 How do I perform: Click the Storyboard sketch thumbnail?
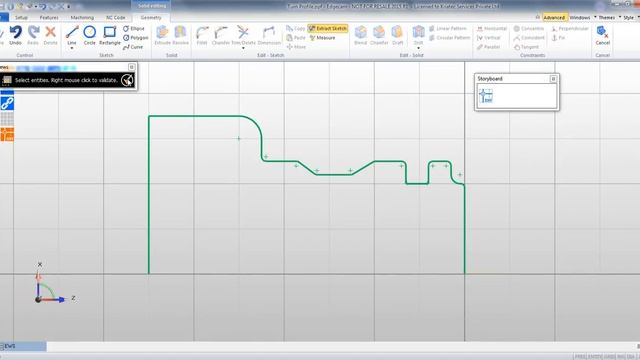pyautogui.click(x=485, y=96)
